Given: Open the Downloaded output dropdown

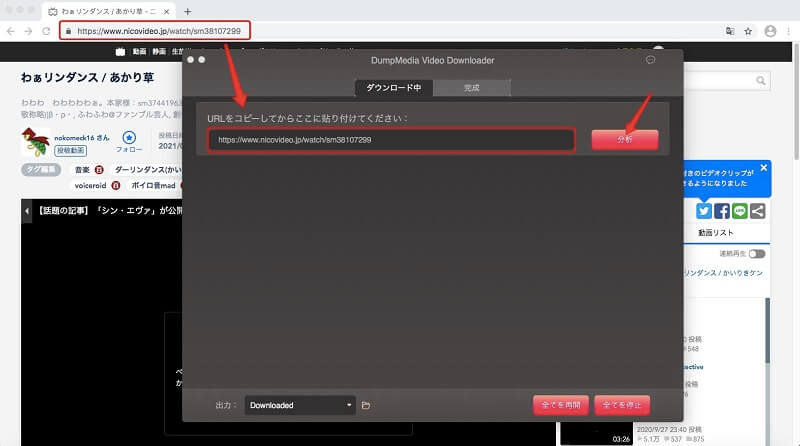Looking at the screenshot, I should 300,405.
